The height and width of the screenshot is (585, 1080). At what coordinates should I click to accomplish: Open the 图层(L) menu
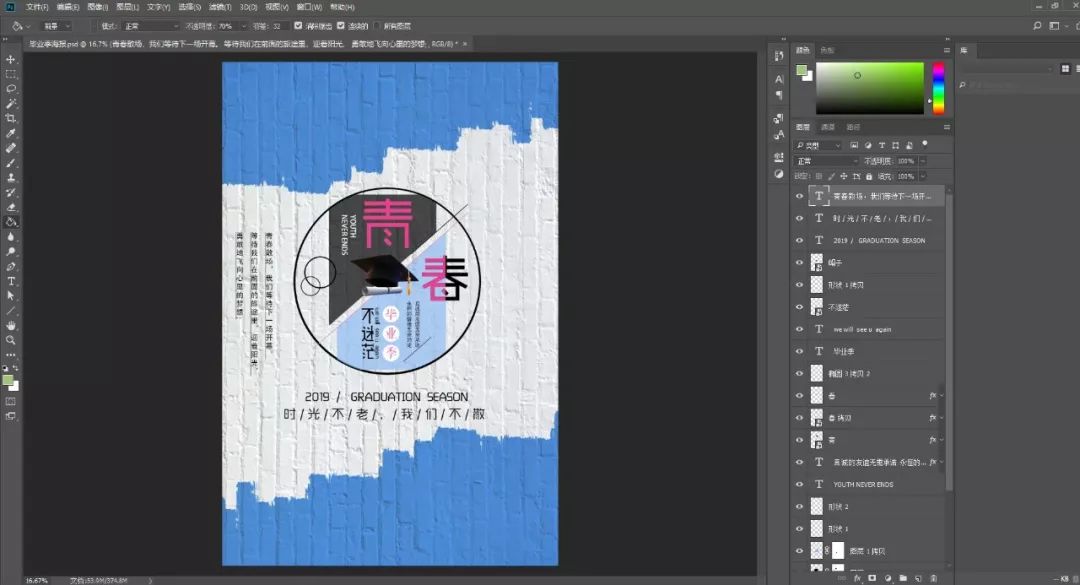(127, 7)
